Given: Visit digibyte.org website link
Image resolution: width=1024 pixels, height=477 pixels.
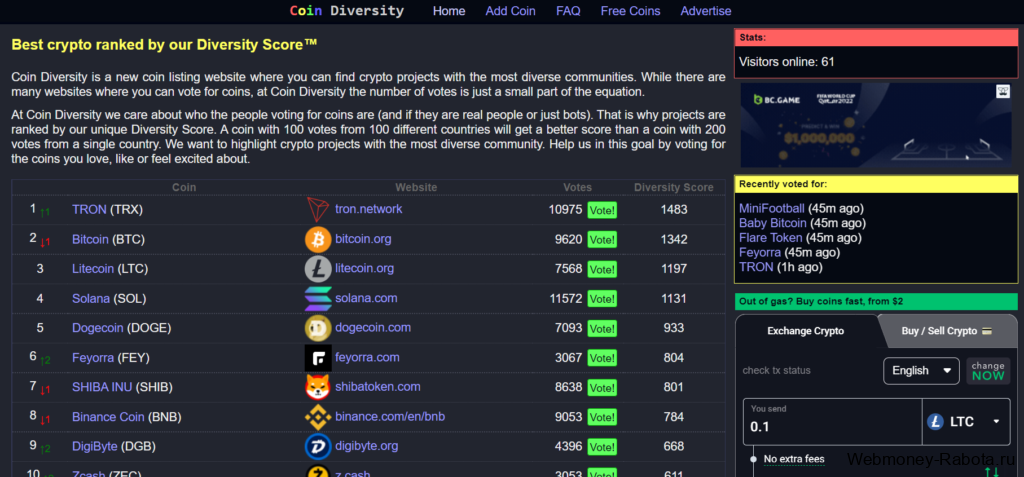Looking at the screenshot, I should [x=366, y=446].
